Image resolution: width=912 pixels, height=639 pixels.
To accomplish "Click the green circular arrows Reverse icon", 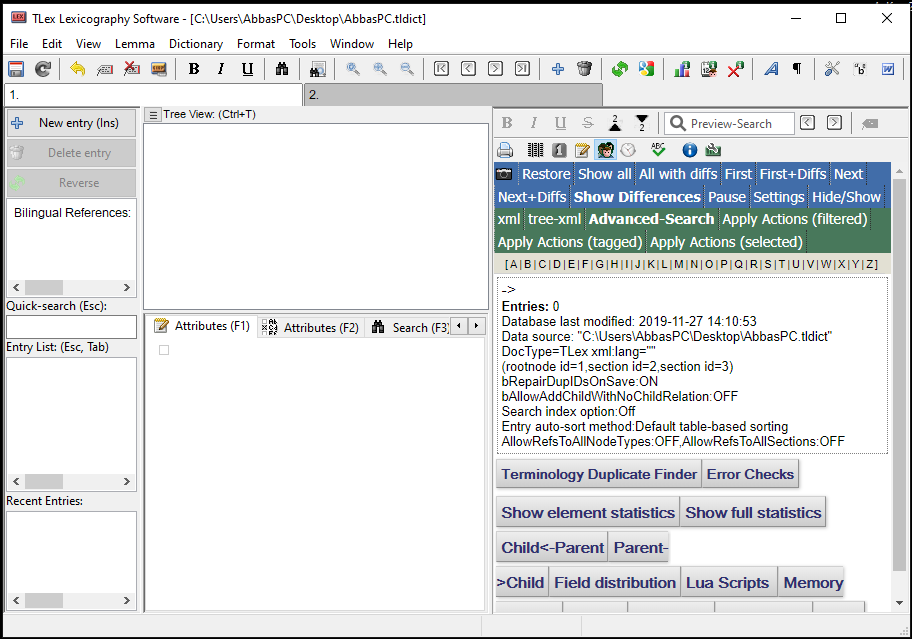I will [x=619, y=69].
